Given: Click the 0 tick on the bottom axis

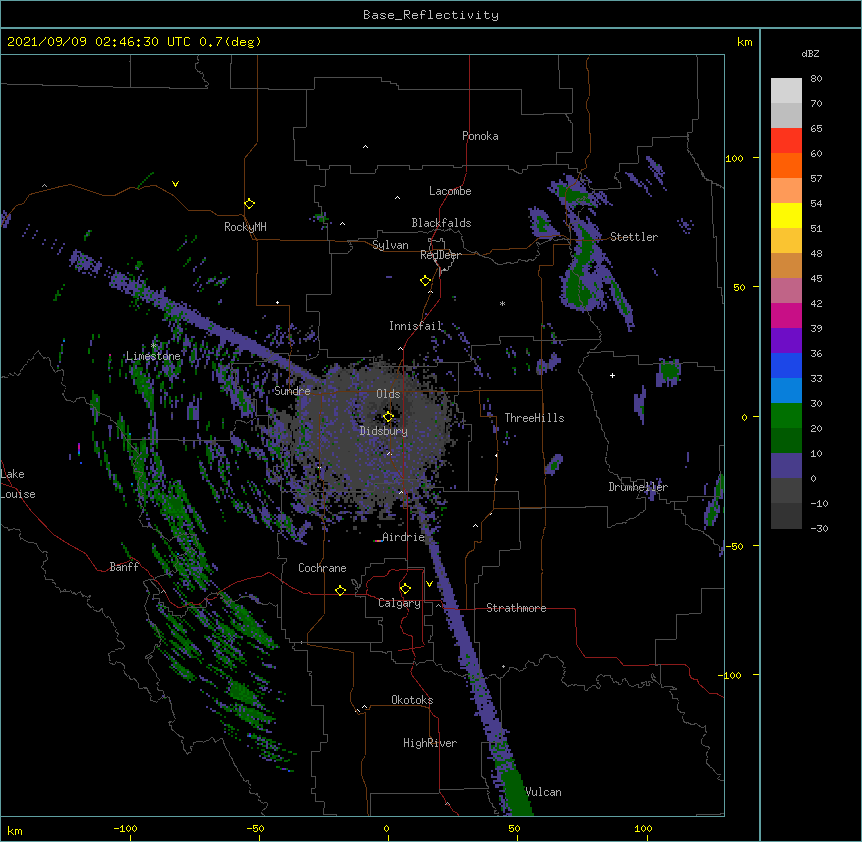Looking at the screenshot, I should 386,828.
